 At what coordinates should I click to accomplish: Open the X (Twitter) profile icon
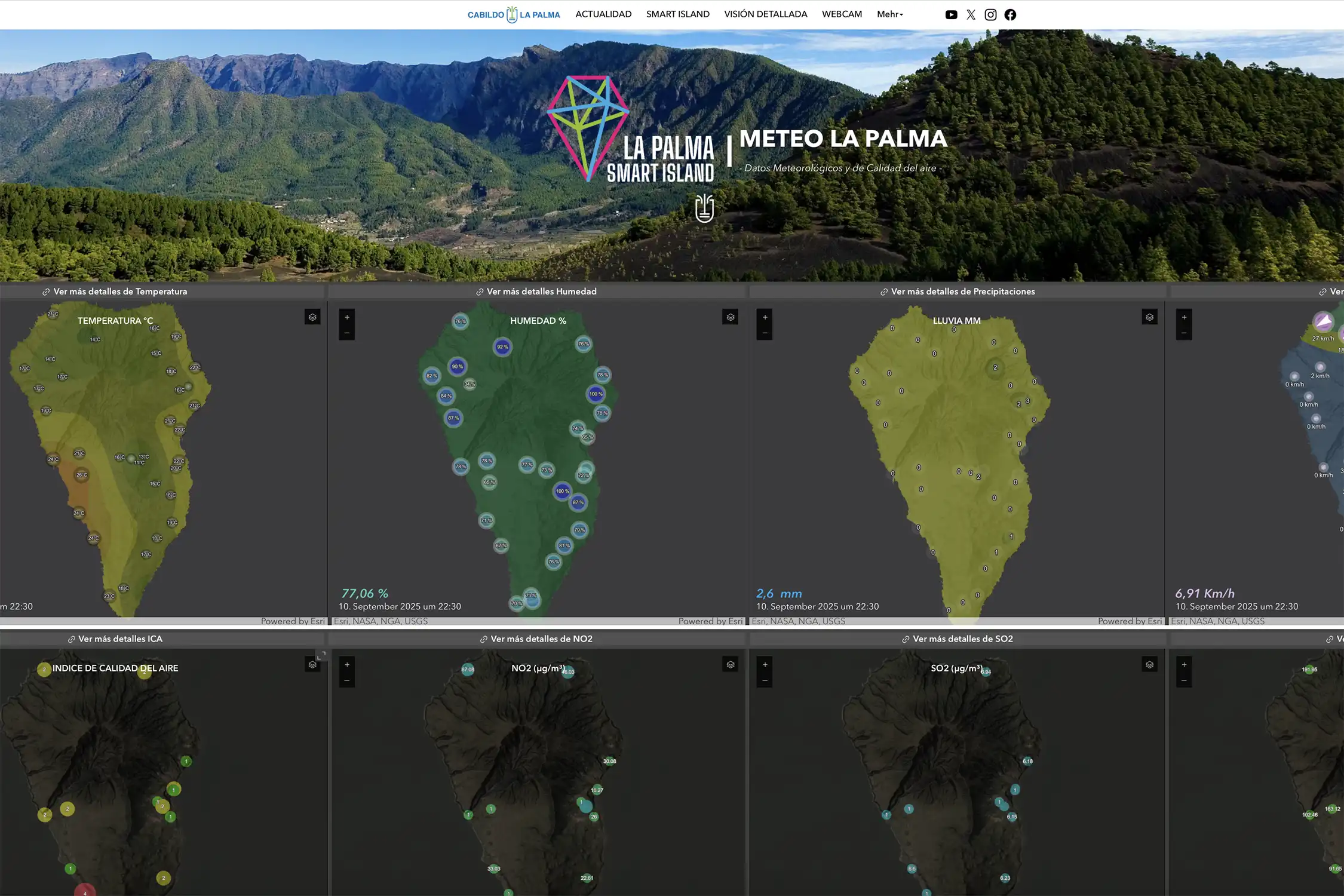click(x=971, y=15)
